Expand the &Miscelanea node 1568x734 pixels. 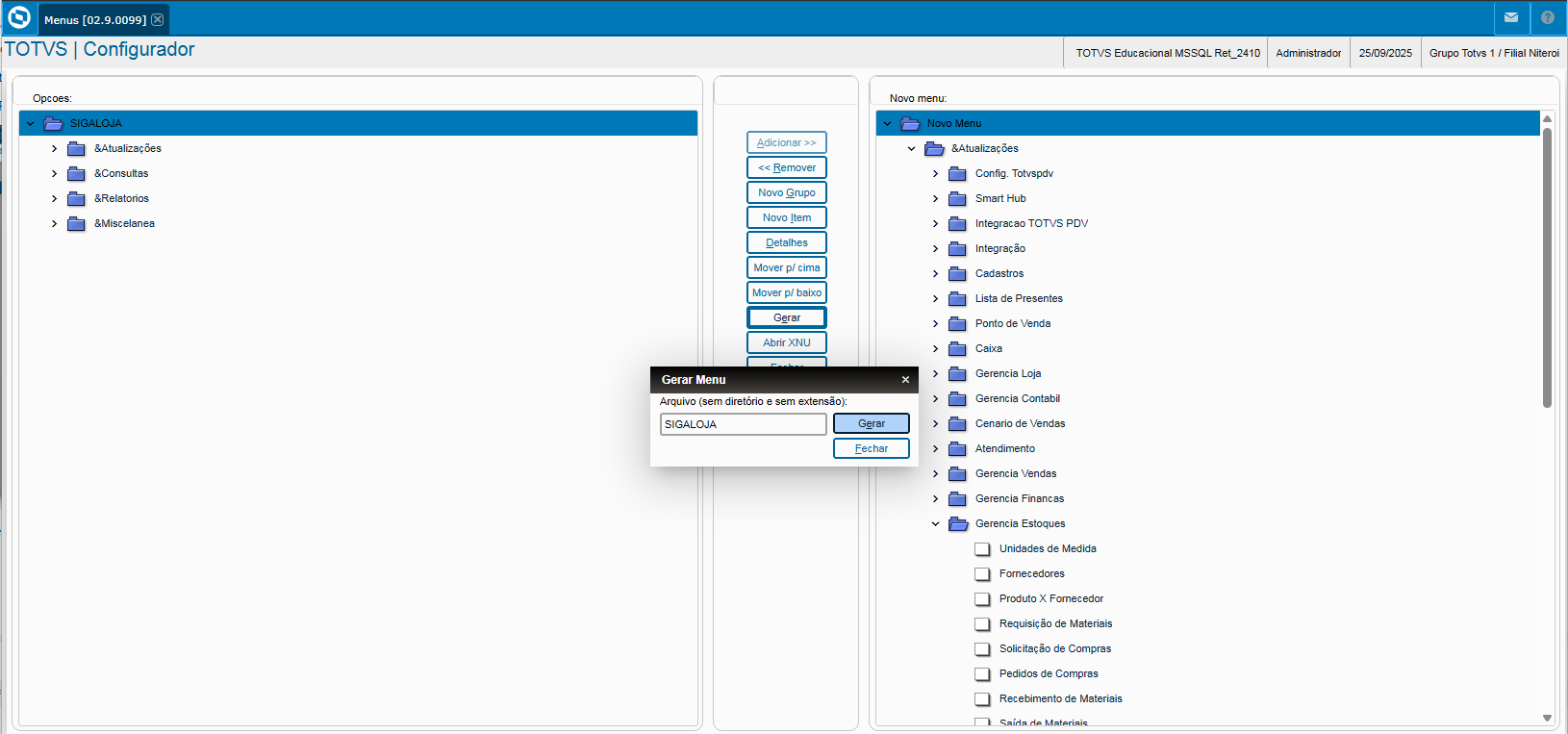coord(54,223)
